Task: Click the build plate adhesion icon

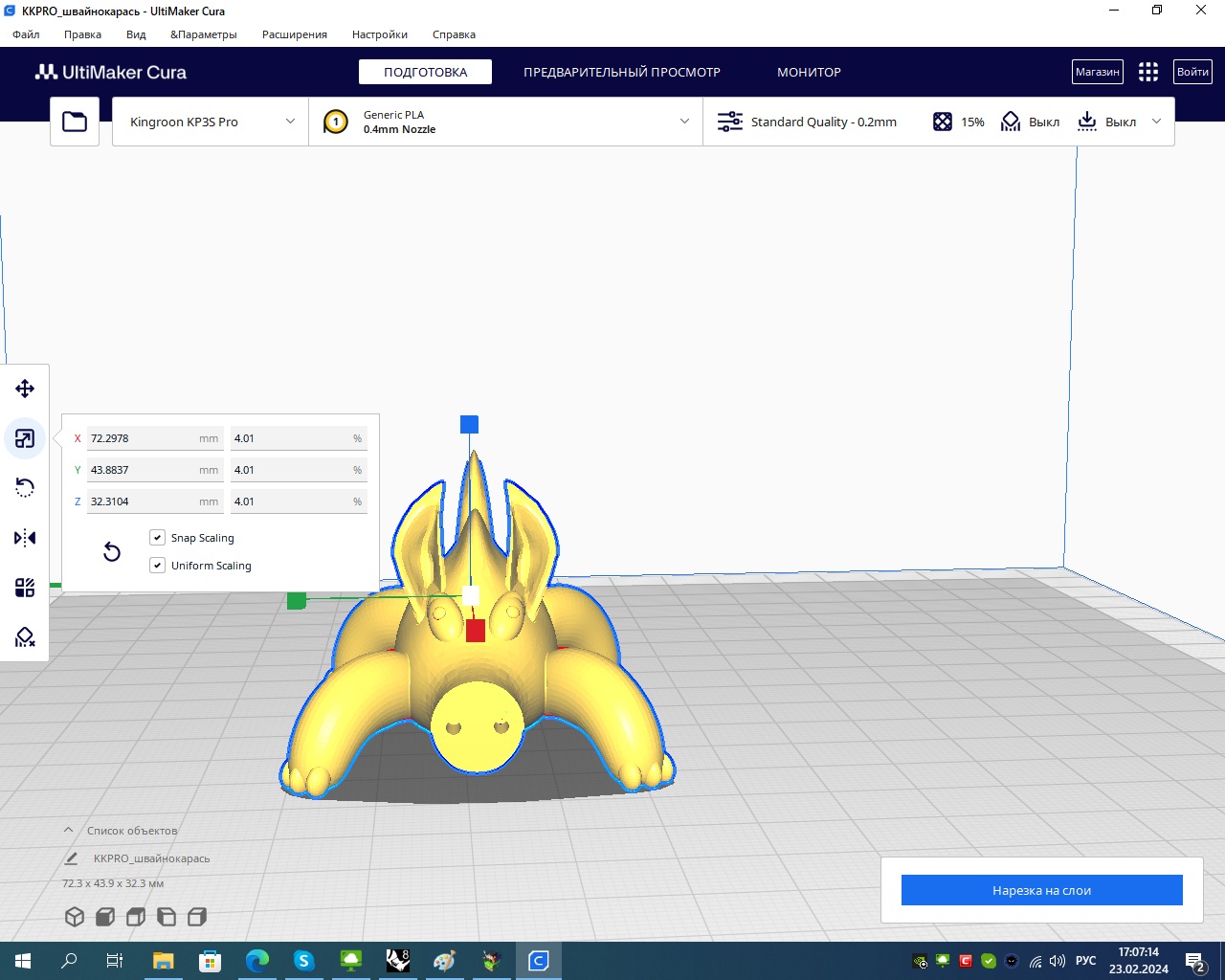Action: click(x=1087, y=122)
